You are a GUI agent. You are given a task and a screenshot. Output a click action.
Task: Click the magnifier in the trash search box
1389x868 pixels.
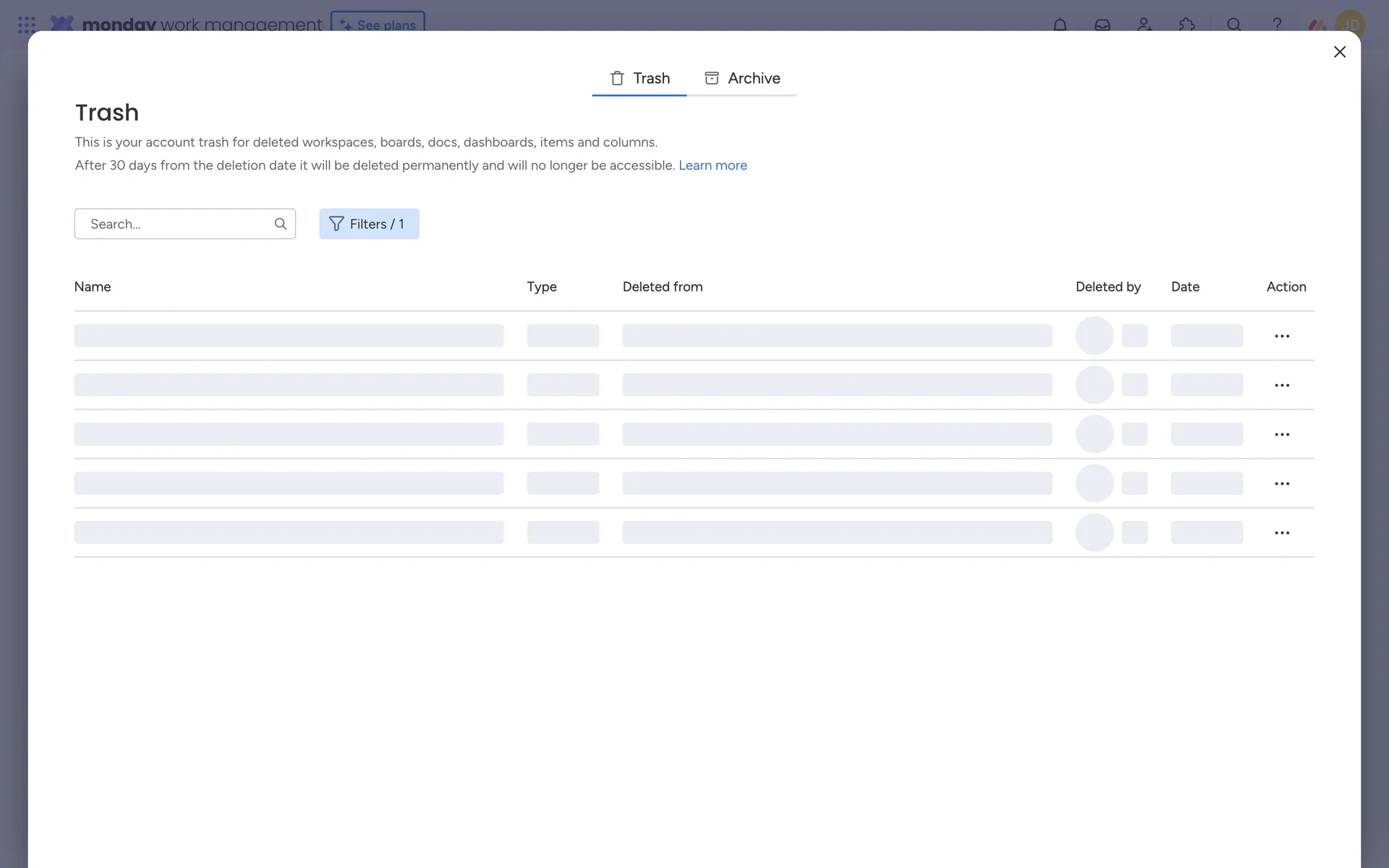click(x=281, y=224)
